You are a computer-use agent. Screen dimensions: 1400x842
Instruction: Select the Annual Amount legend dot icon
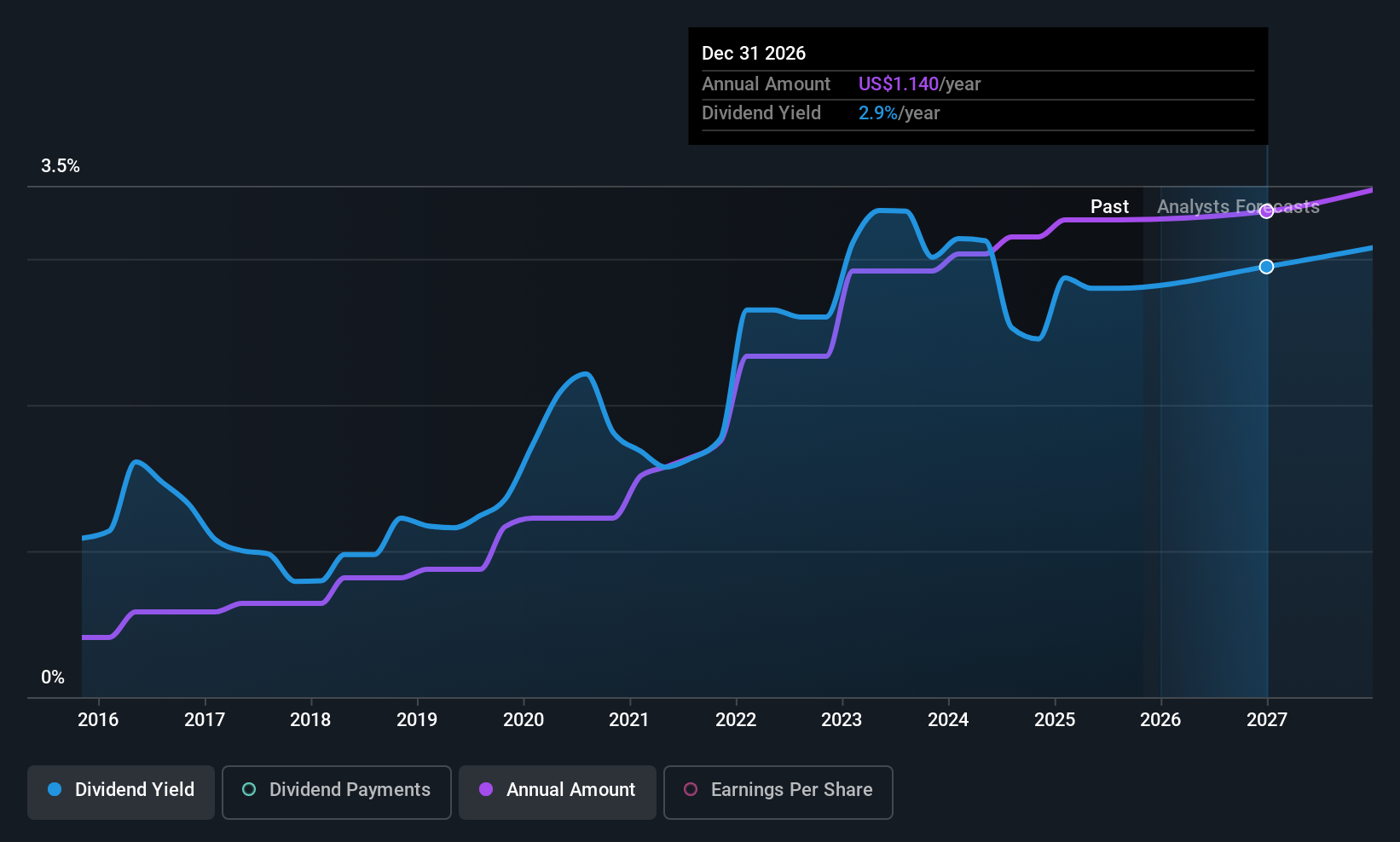click(x=486, y=790)
